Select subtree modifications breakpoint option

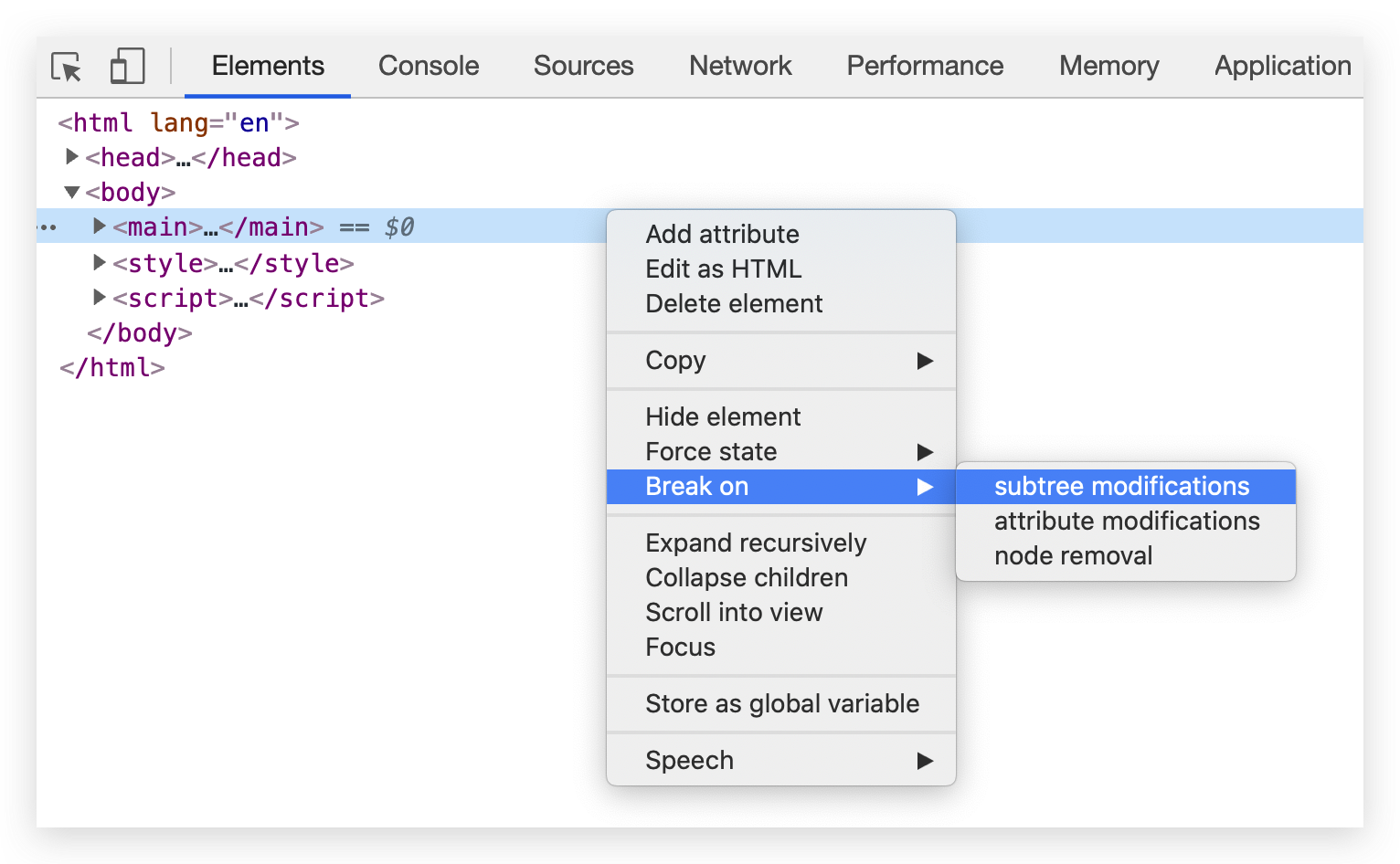[1121, 487]
